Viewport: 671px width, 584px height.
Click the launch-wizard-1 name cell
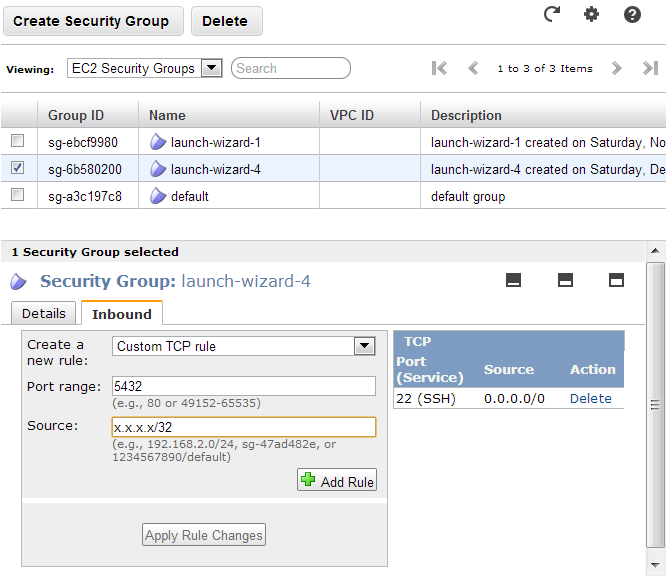(216, 142)
